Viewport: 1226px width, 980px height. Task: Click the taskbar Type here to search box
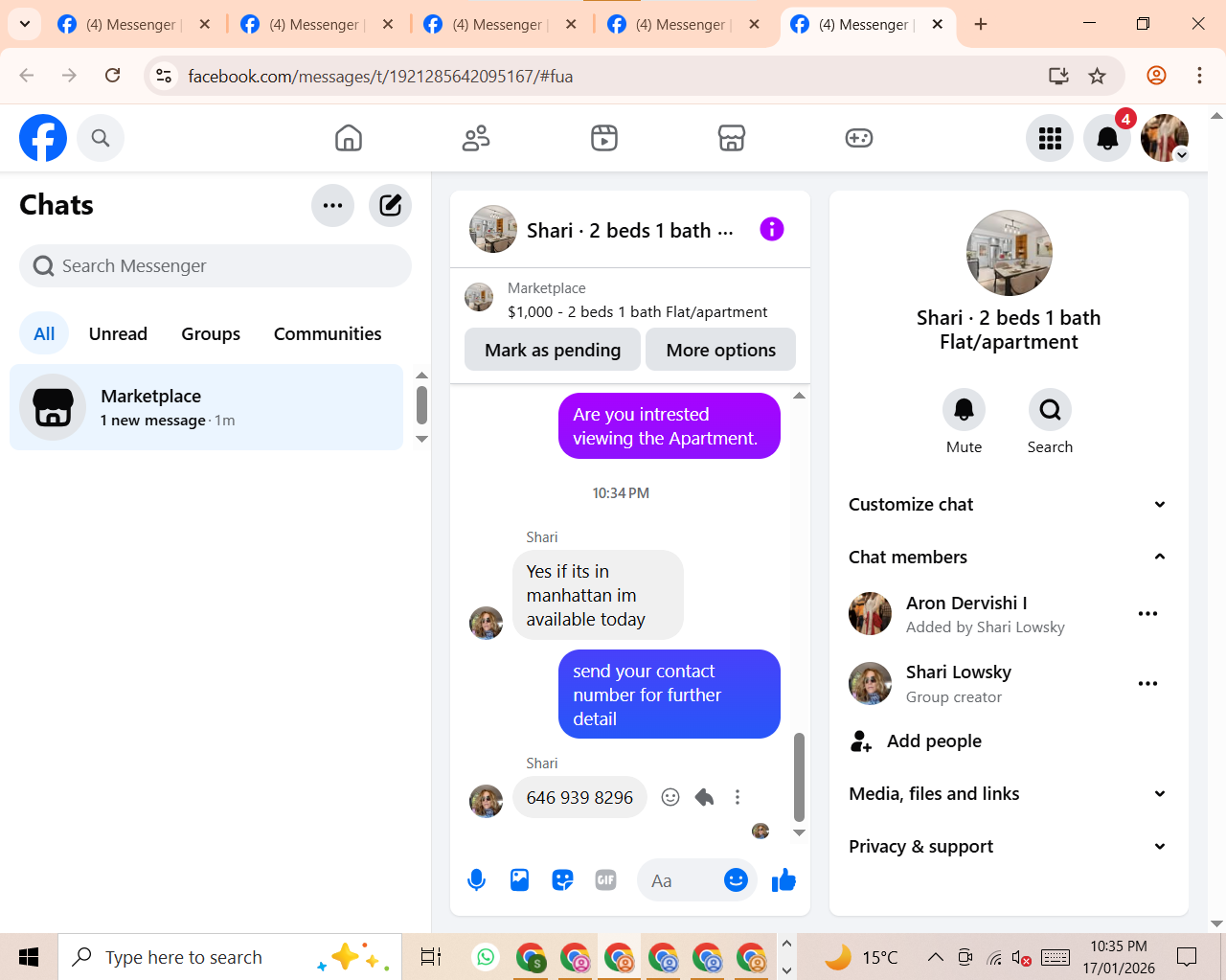230,957
